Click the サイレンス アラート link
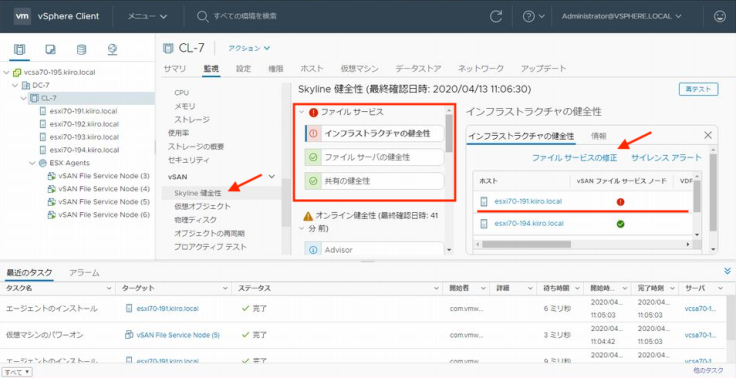736x378 pixels. click(x=667, y=158)
